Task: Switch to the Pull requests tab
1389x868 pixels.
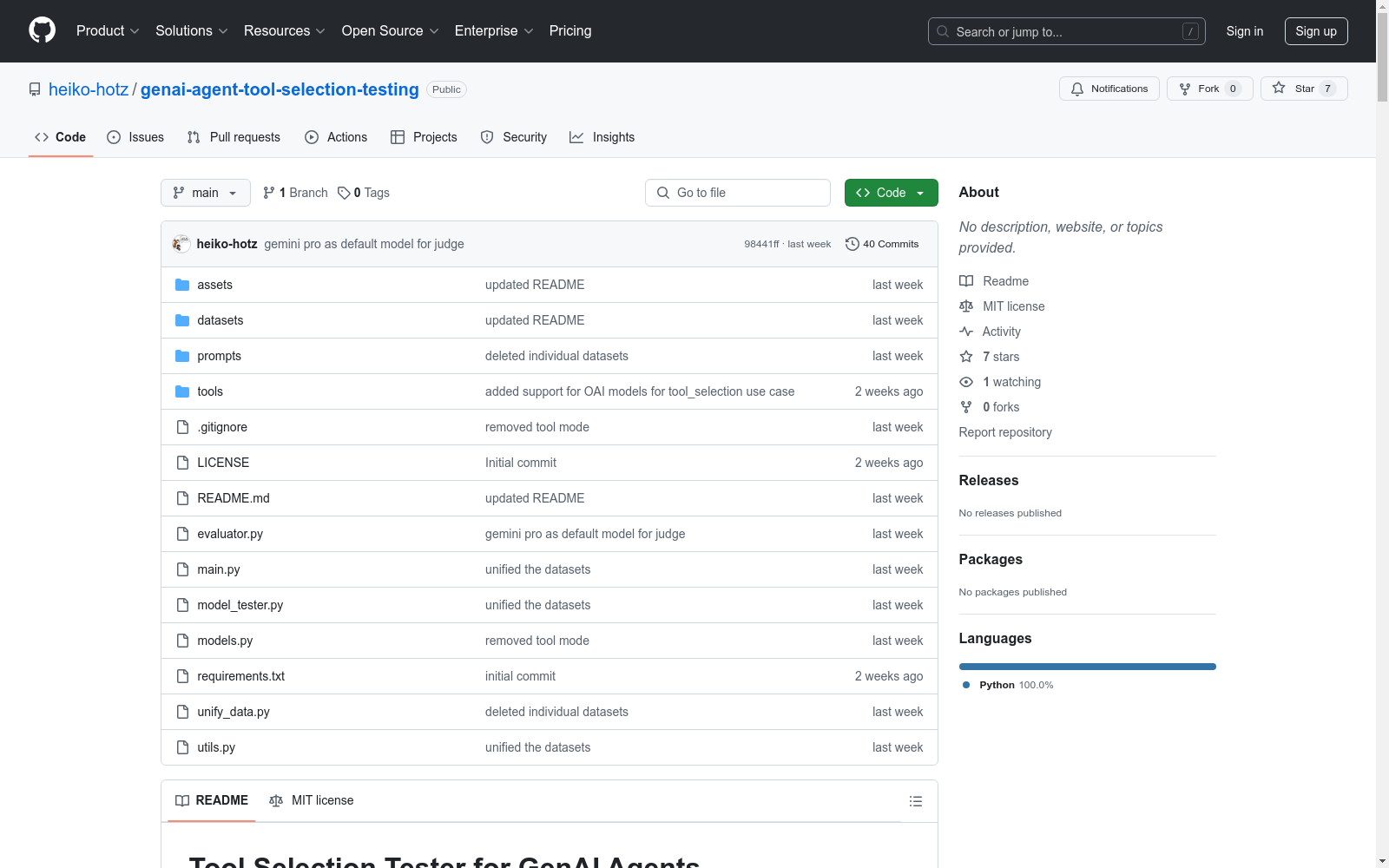Action: [x=234, y=137]
